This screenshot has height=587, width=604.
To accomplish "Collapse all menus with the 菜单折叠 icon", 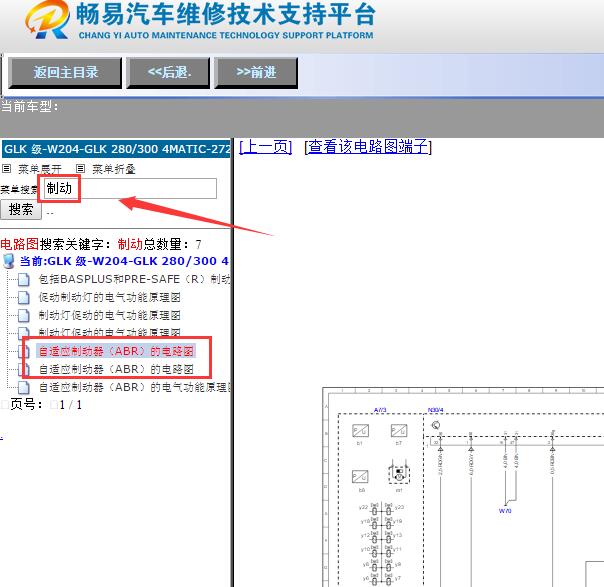I will coord(80,168).
